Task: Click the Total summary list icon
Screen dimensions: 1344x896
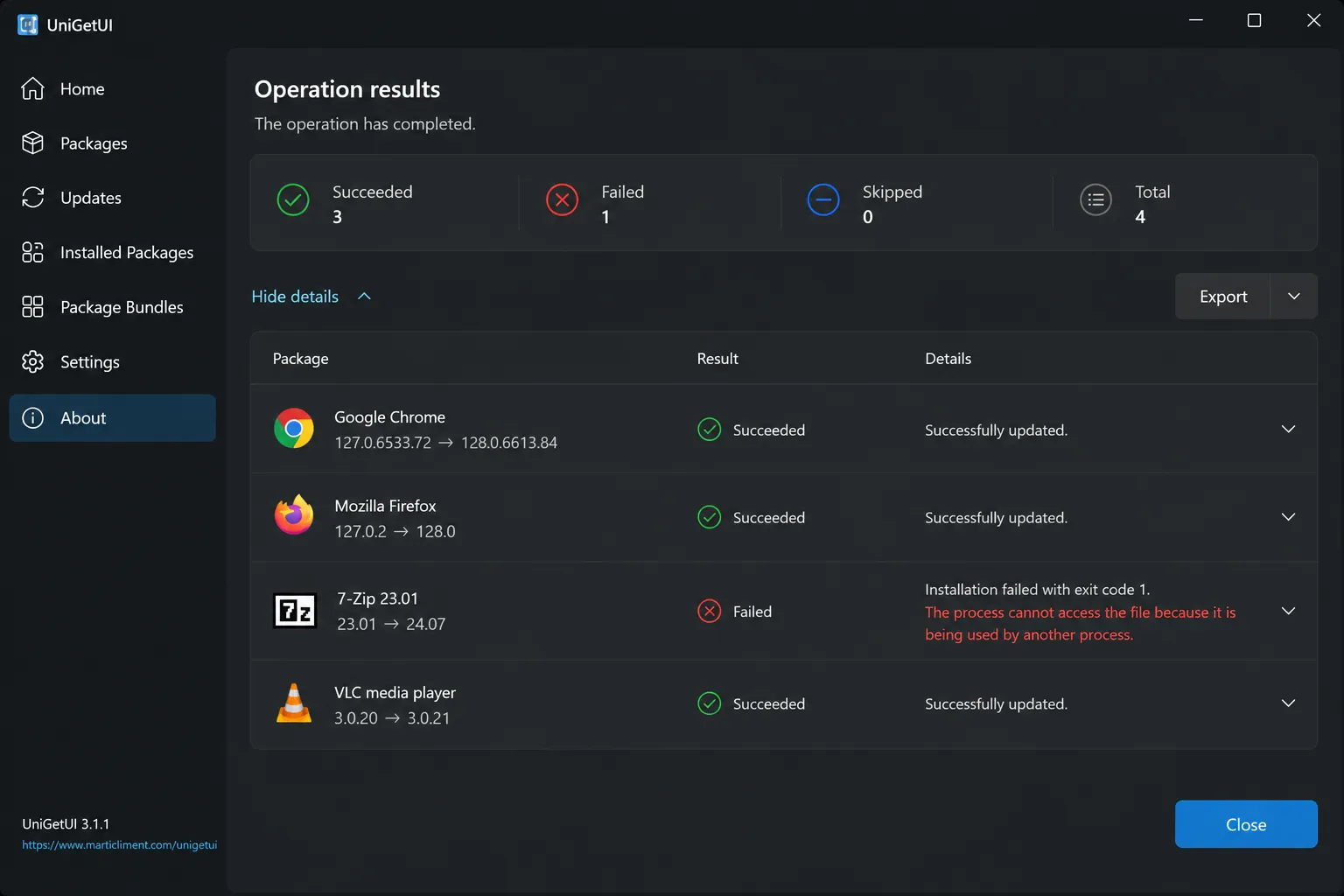Action: tap(1095, 199)
